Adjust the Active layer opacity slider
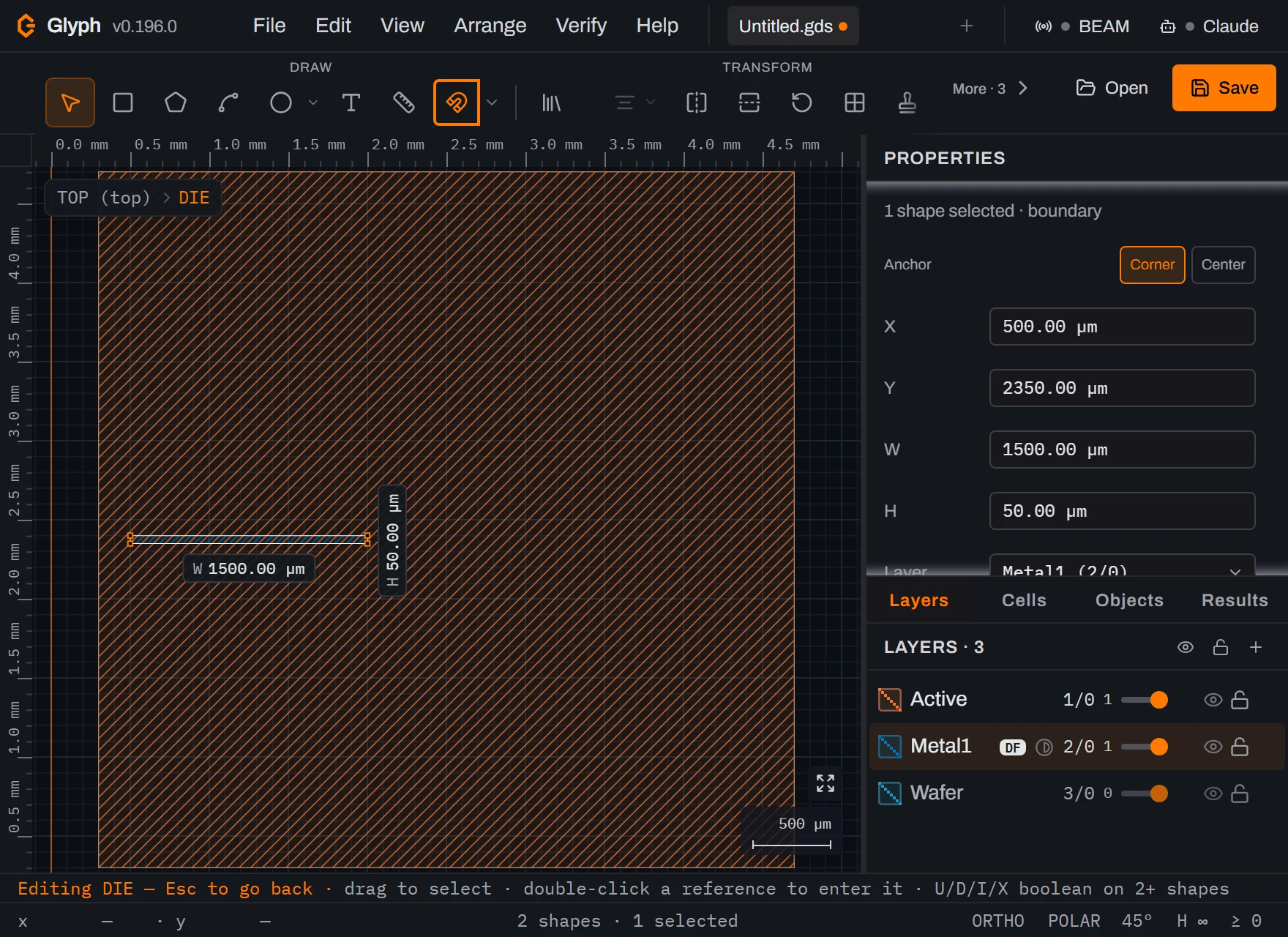 (1145, 700)
